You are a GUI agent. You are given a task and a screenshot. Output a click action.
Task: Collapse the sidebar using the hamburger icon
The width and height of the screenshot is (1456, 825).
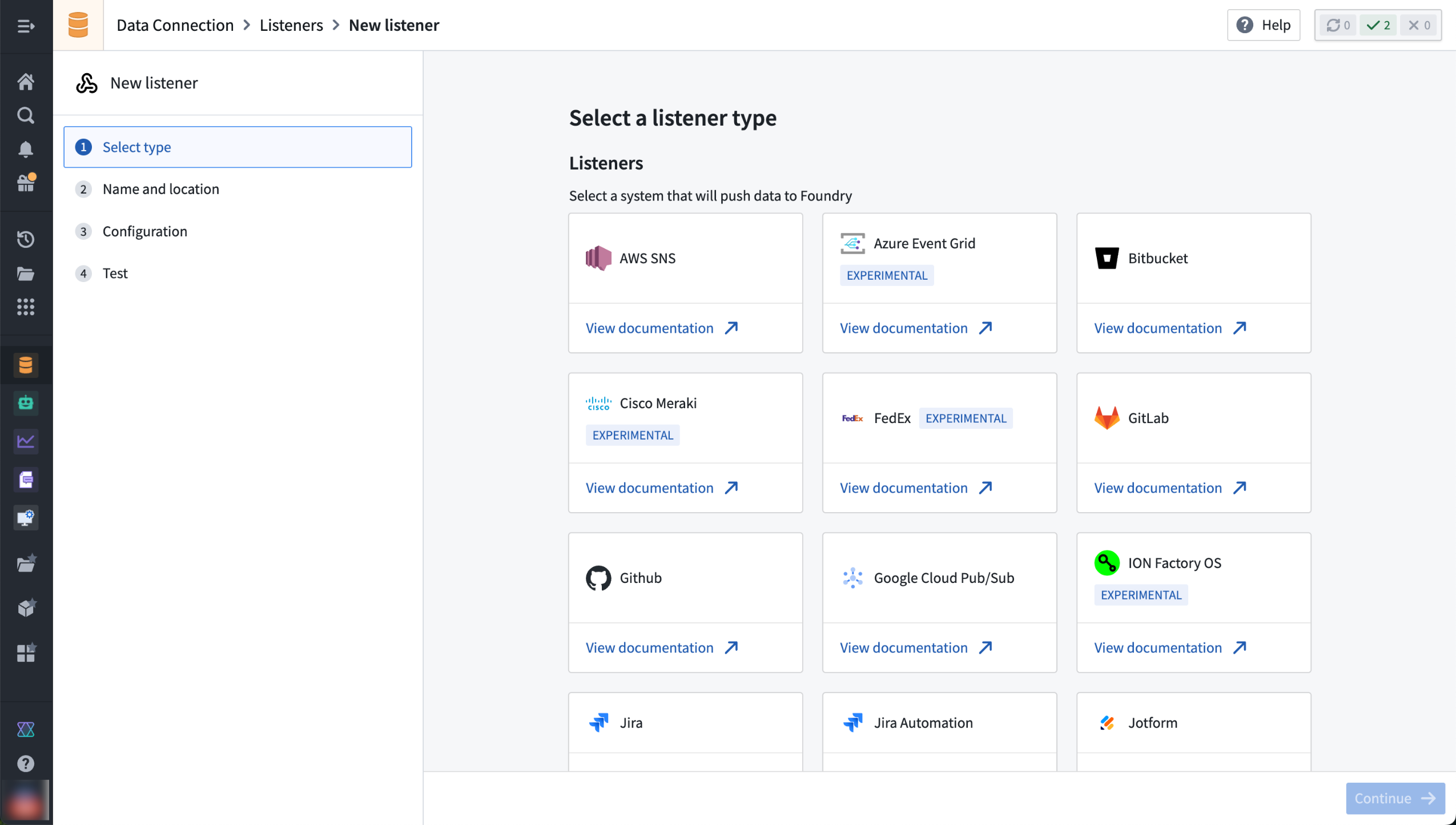tap(26, 26)
